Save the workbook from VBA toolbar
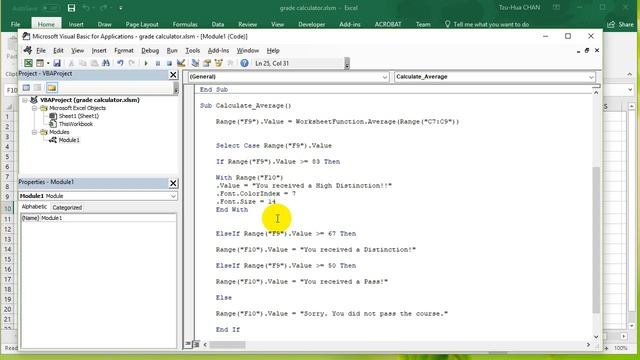The width and height of the screenshot is (640, 360). click(x=57, y=63)
